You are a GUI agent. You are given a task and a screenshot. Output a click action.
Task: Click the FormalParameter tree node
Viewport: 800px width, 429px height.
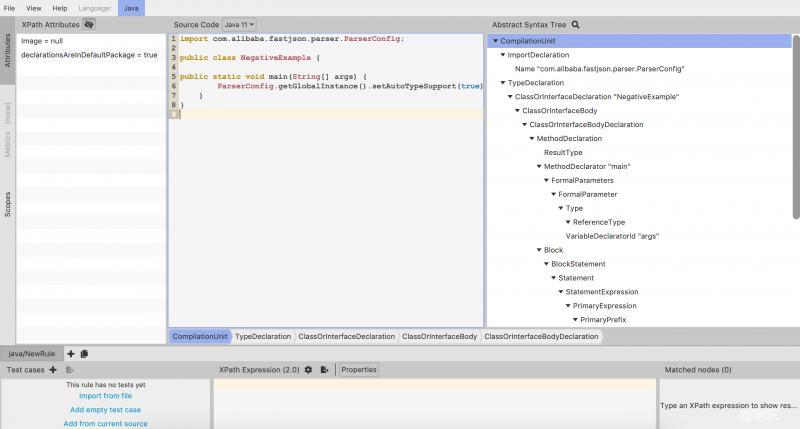(588, 194)
